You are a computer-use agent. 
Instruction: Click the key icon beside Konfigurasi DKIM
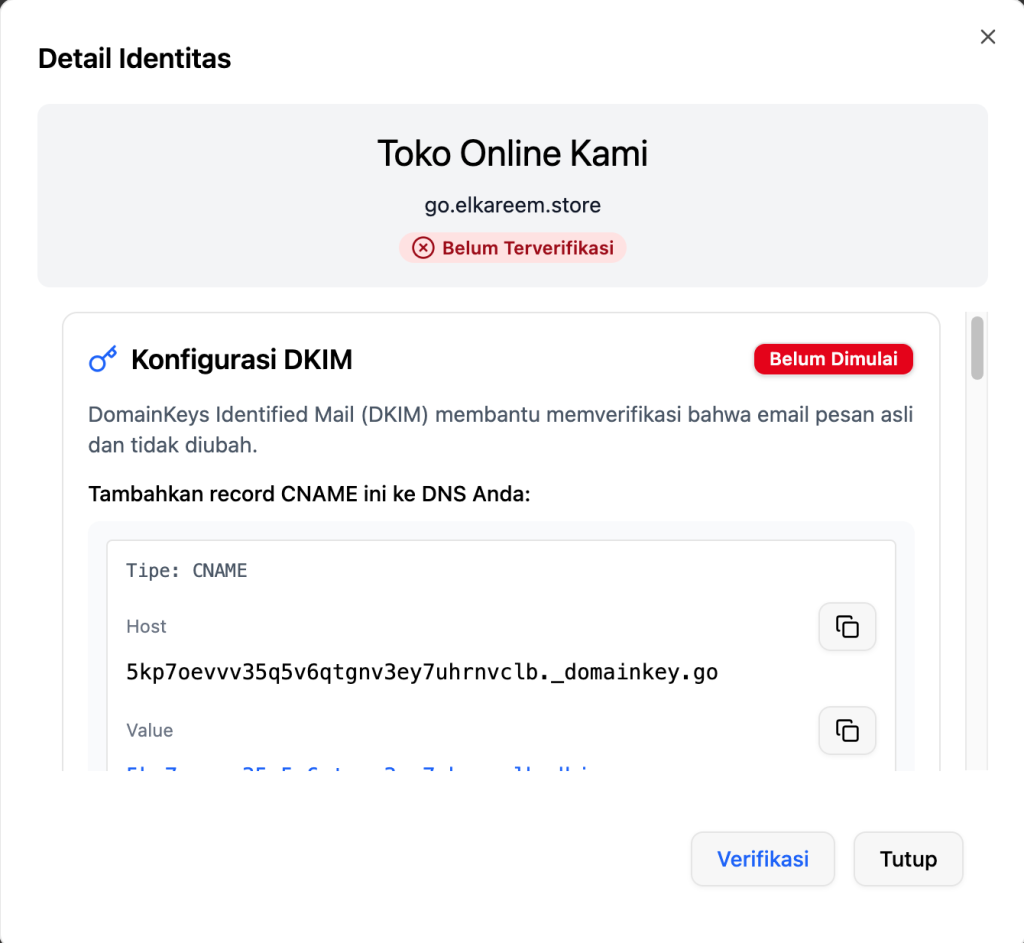click(x=103, y=360)
